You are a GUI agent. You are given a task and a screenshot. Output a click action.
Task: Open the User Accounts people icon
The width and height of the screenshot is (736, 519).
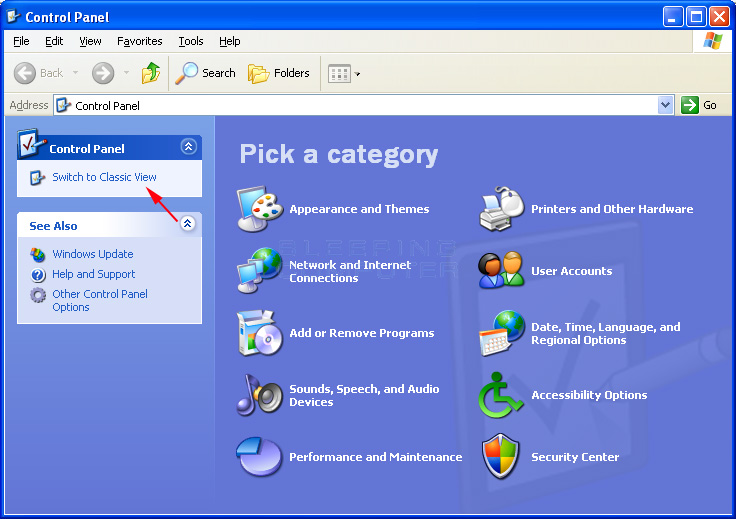tap(501, 271)
